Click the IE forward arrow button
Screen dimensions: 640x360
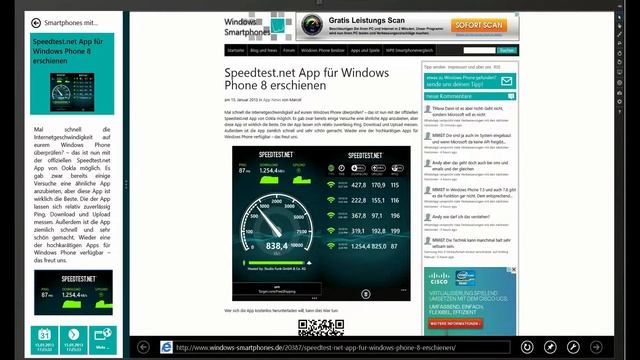click(596, 347)
